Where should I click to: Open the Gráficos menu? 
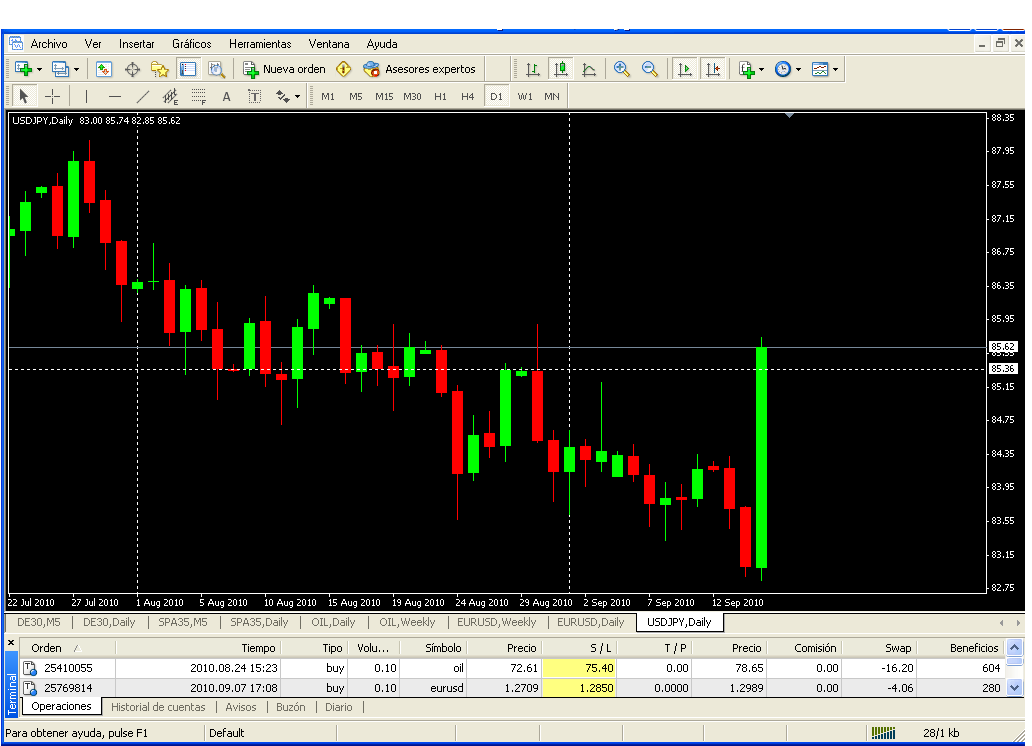click(x=192, y=44)
